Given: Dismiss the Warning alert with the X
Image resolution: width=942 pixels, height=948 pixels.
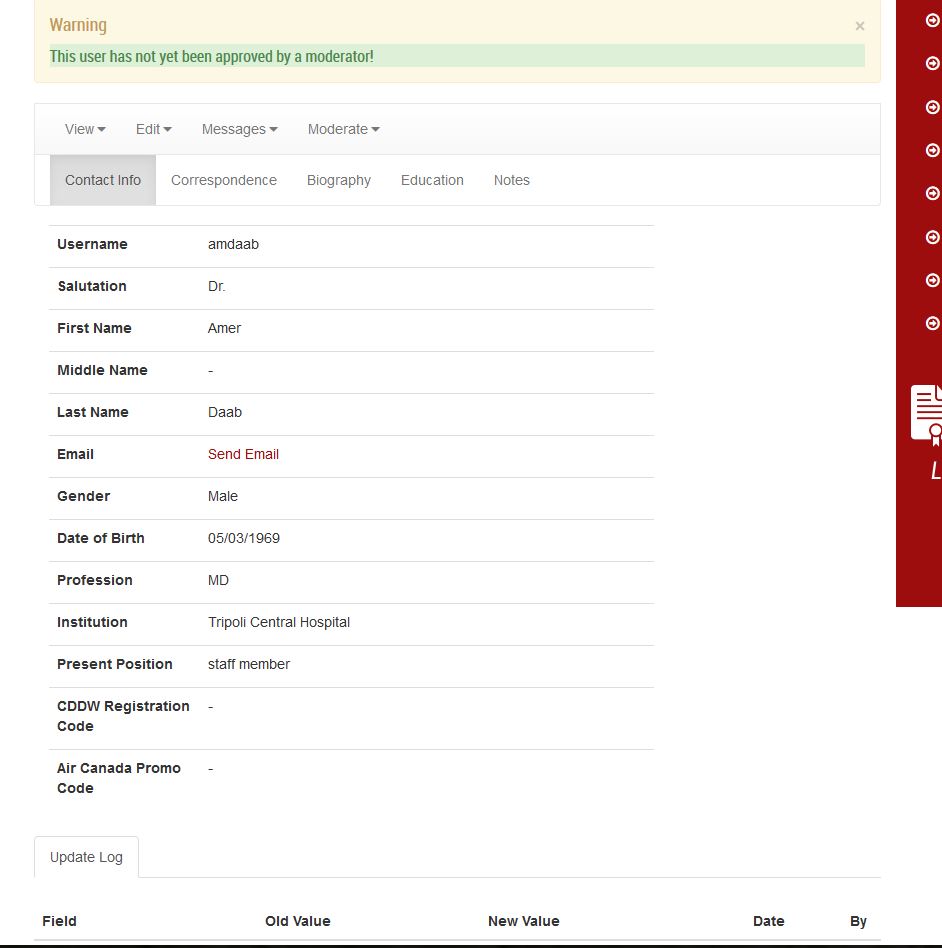Looking at the screenshot, I should click(859, 26).
